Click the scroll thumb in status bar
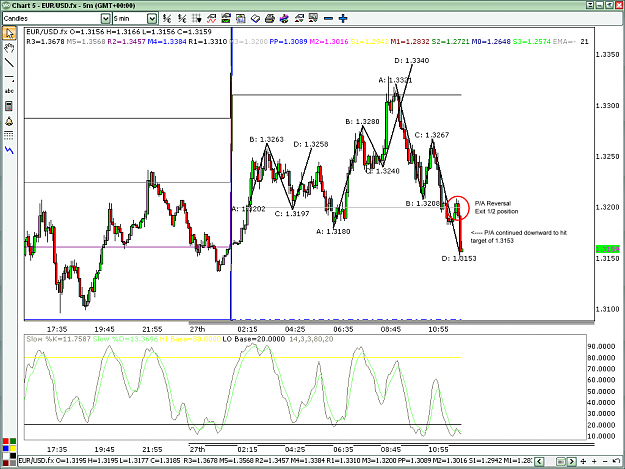Image resolution: width=625 pixels, height=469 pixels. 561,461
